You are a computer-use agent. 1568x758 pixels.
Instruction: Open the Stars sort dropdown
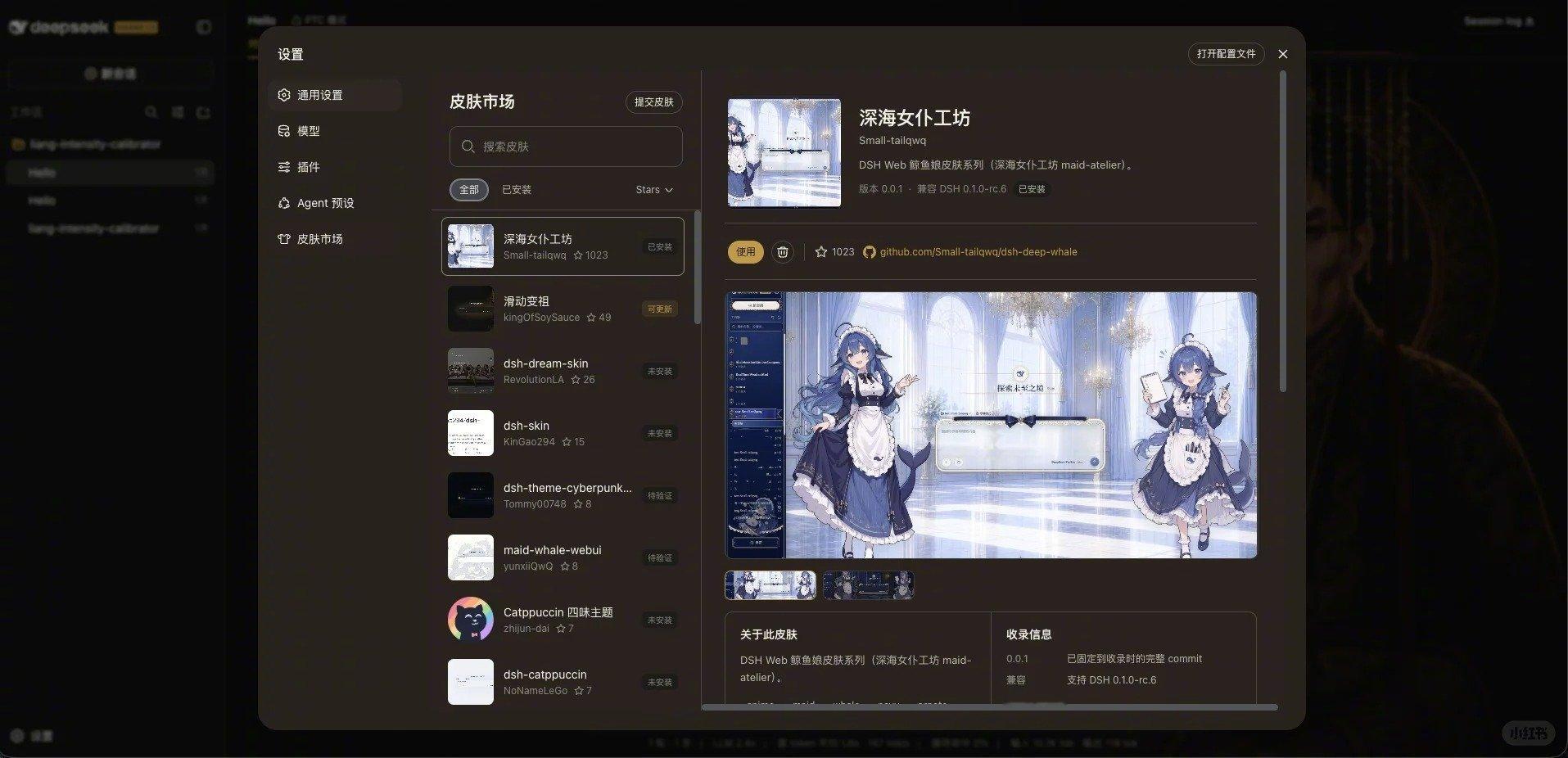point(654,190)
